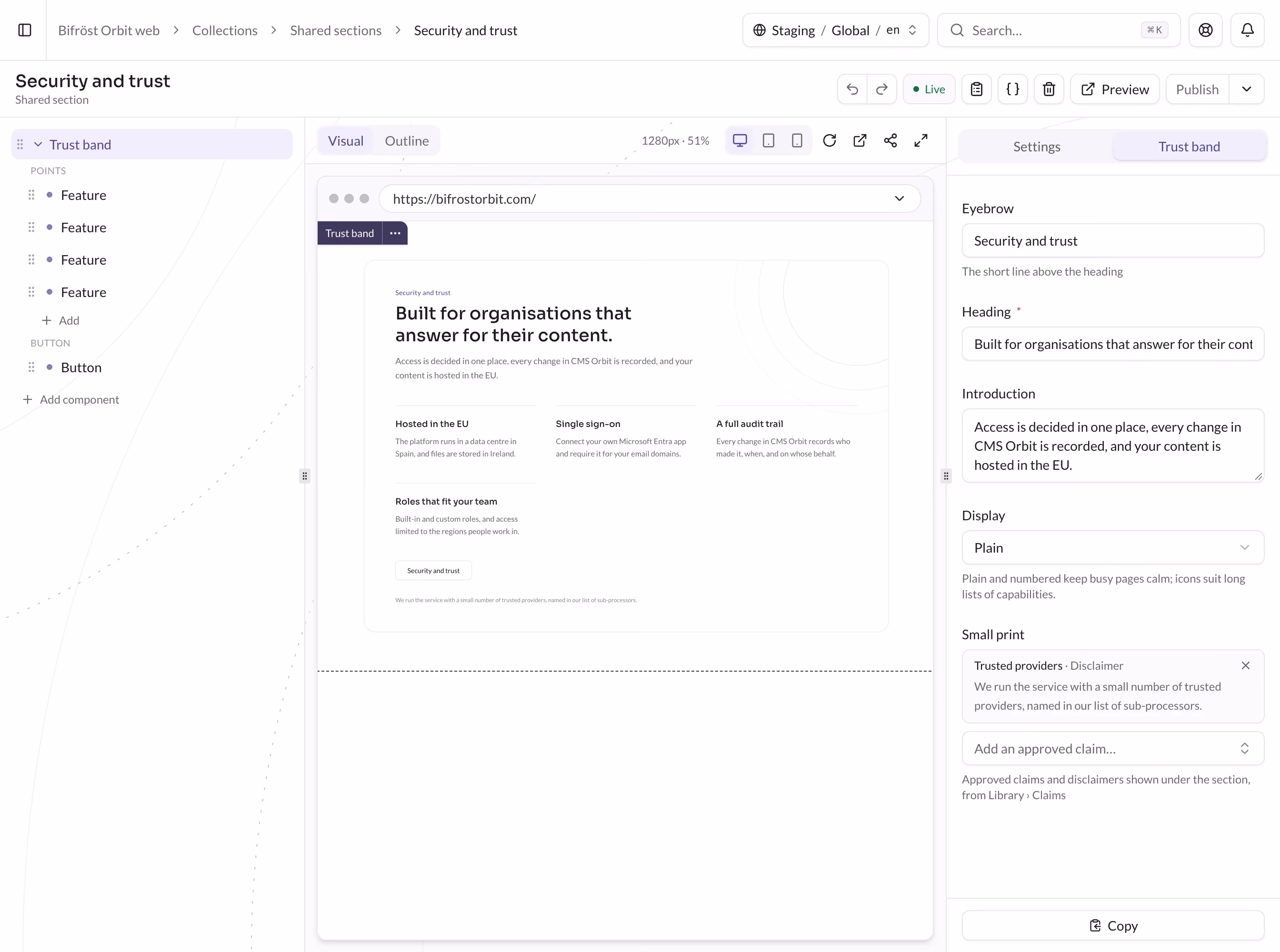The image size is (1280, 952).
Task: Refresh the preview canvas
Action: coord(830,140)
